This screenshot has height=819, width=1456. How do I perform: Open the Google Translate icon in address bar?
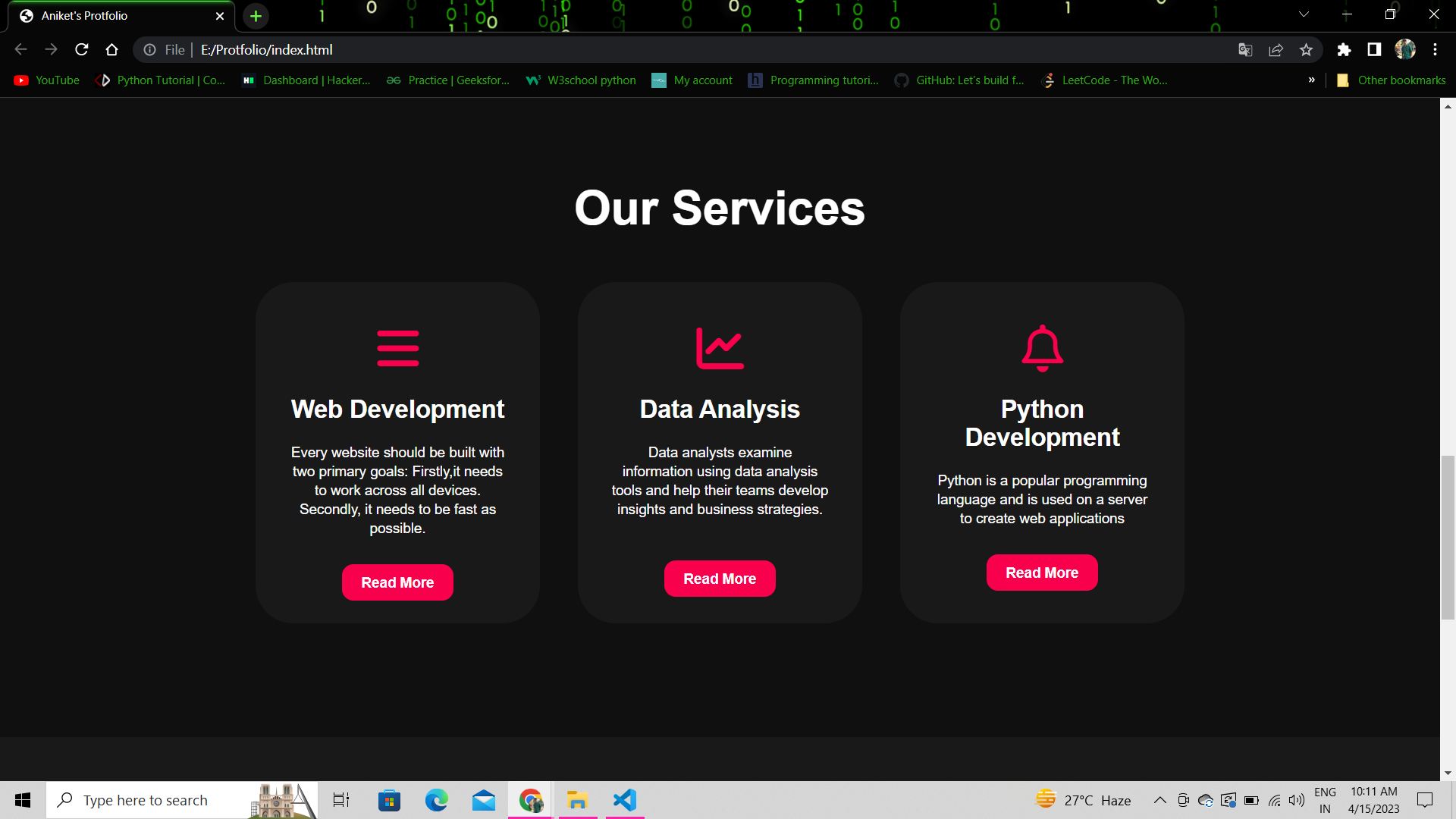1244,49
